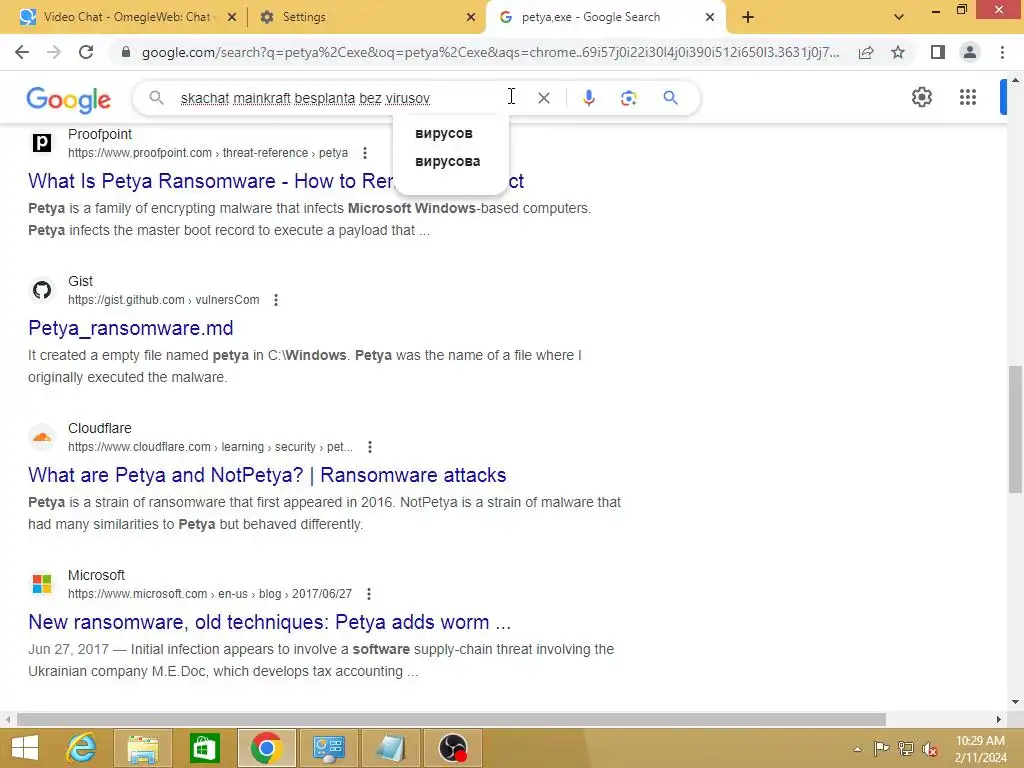Open Chrome profile avatar
The image size is (1024, 768).
970,52
